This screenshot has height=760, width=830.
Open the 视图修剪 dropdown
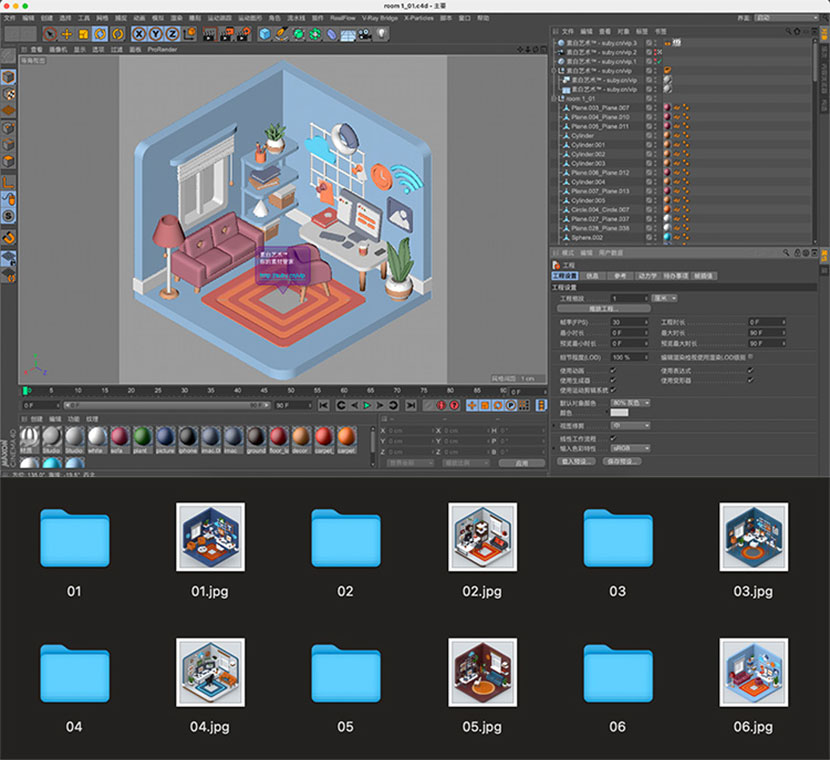coord(630,426)
